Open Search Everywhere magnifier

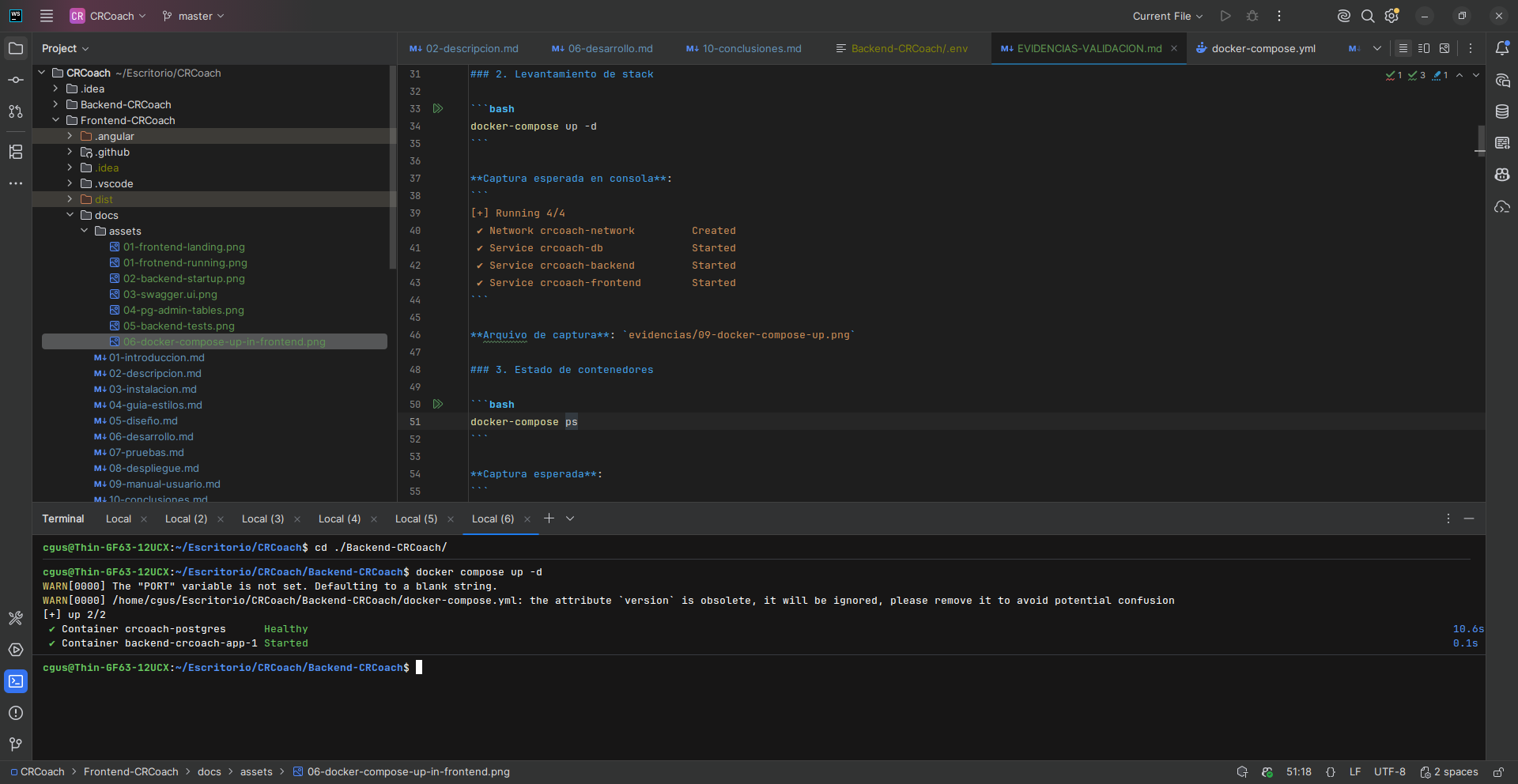tap(1368, 16)
